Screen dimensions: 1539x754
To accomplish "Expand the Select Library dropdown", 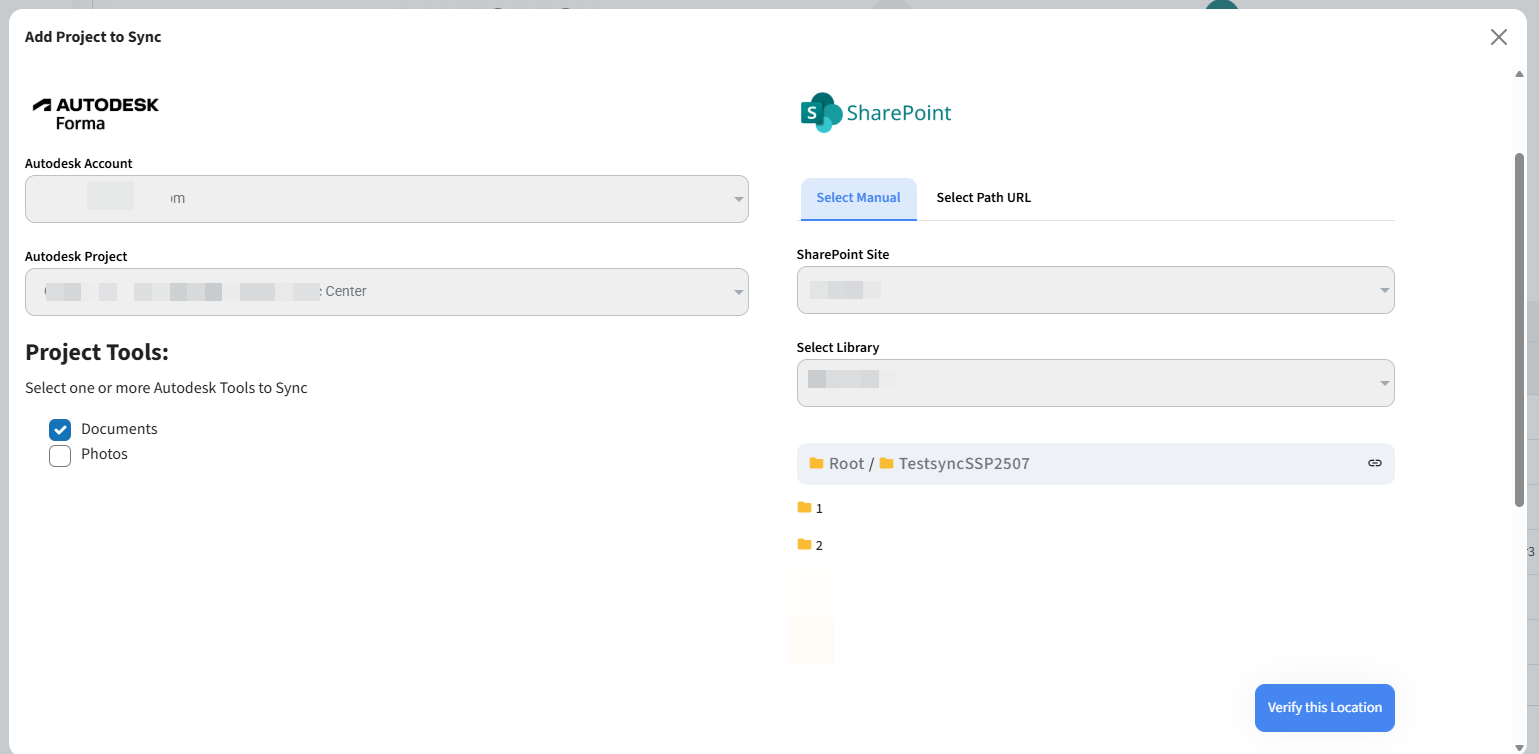I will pyautogui.click(x=1095, y=383).
